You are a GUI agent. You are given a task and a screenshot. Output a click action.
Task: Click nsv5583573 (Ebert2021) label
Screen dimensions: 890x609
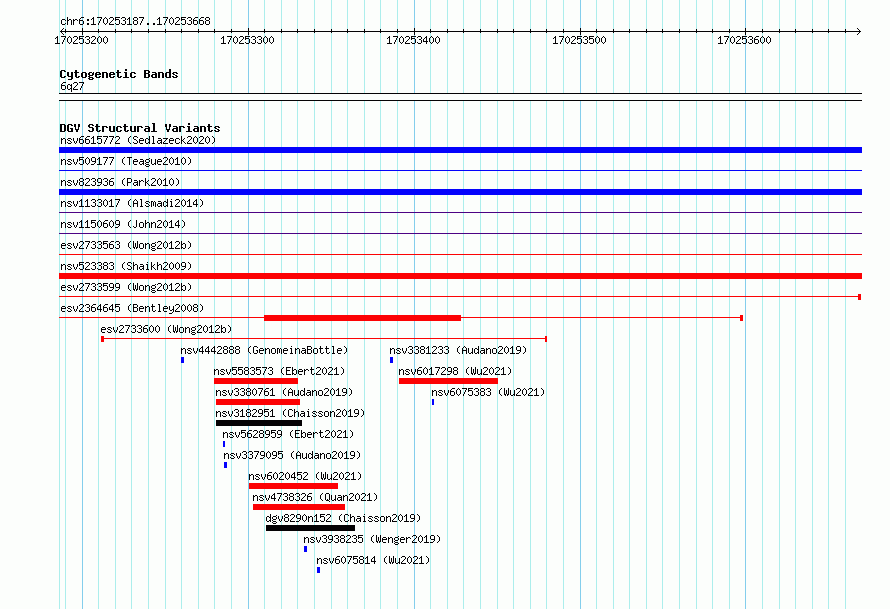279,371
